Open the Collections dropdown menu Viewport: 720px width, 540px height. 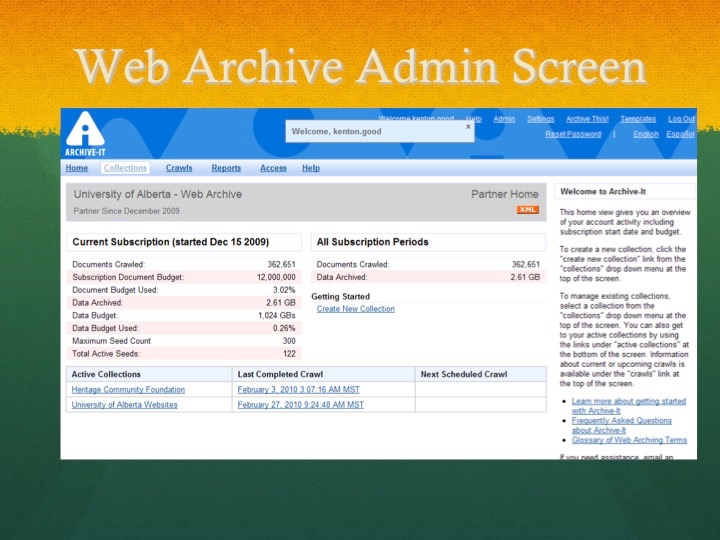point(125,168)
